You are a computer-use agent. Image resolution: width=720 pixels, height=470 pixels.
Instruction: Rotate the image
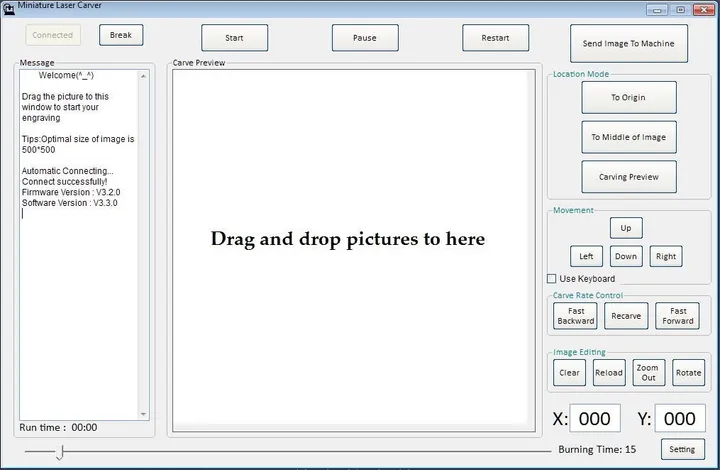pos(688,372)
